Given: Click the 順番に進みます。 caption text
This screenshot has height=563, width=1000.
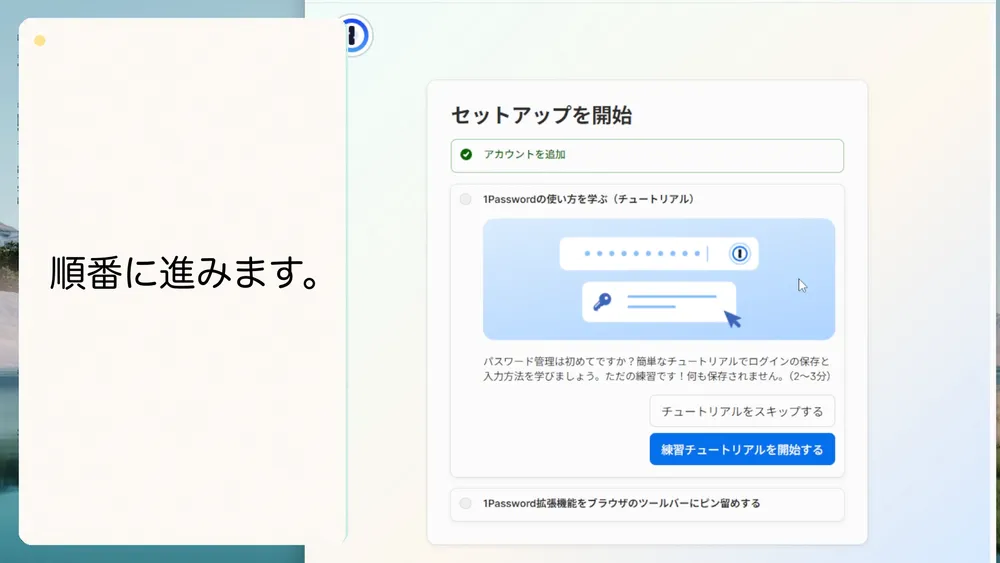Looking at the screenshot, I should point(185,273).
